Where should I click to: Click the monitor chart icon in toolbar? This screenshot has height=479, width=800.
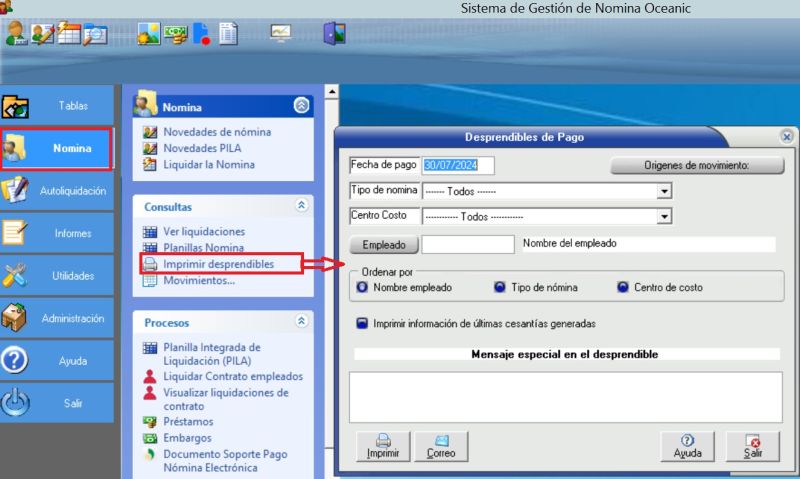coord(280,34)
